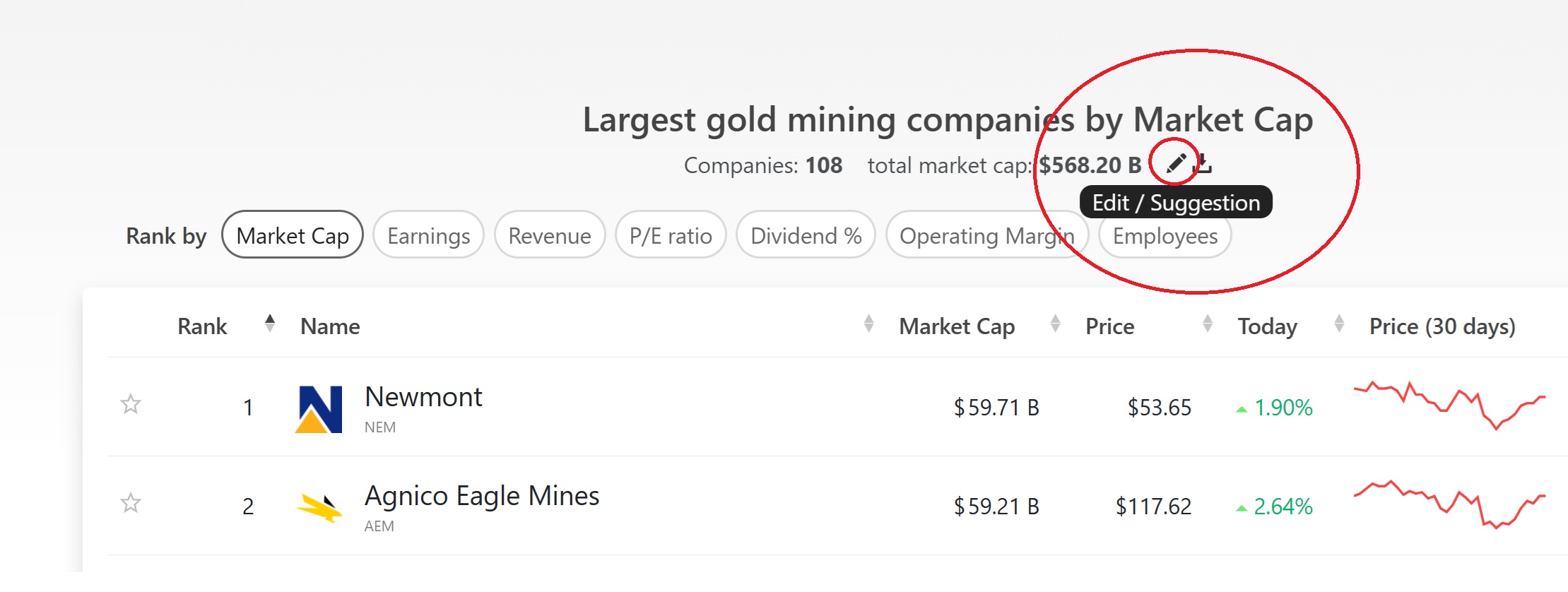
Task: Click the pencil Edit / Suggestion icon
Action: coord(1175,164)
